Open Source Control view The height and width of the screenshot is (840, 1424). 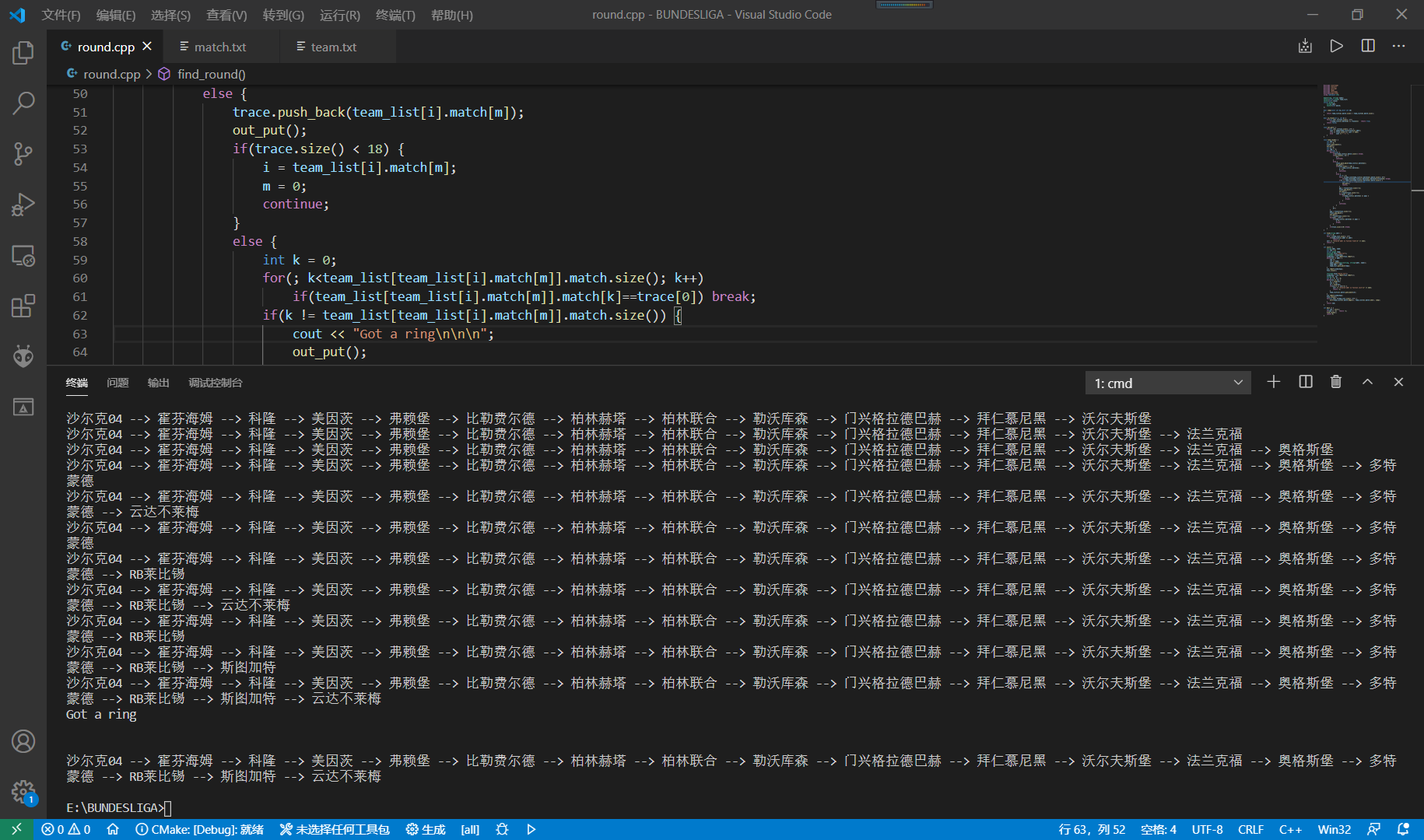(x=23, y=153)
